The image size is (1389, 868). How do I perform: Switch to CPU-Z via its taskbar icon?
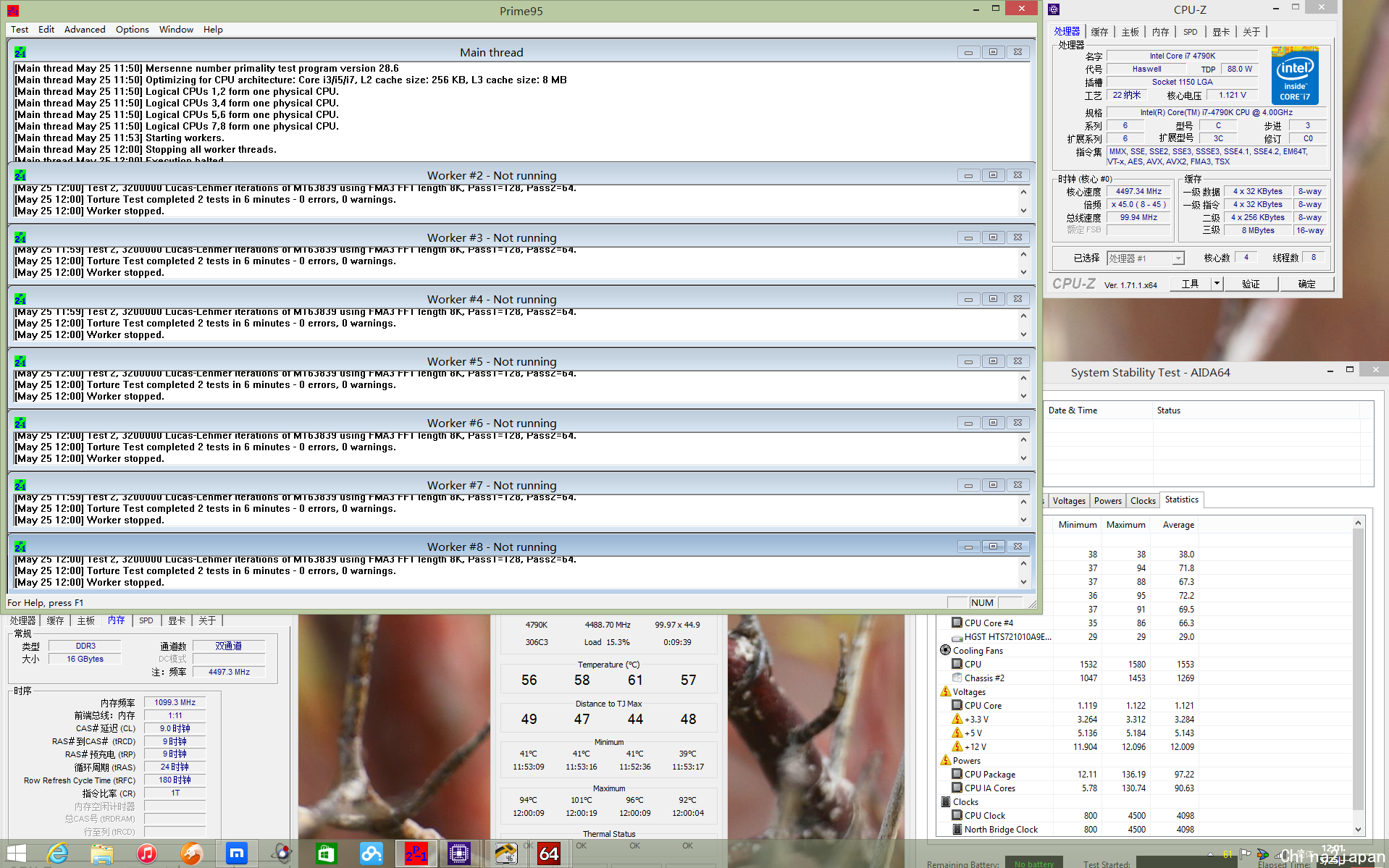459,854
